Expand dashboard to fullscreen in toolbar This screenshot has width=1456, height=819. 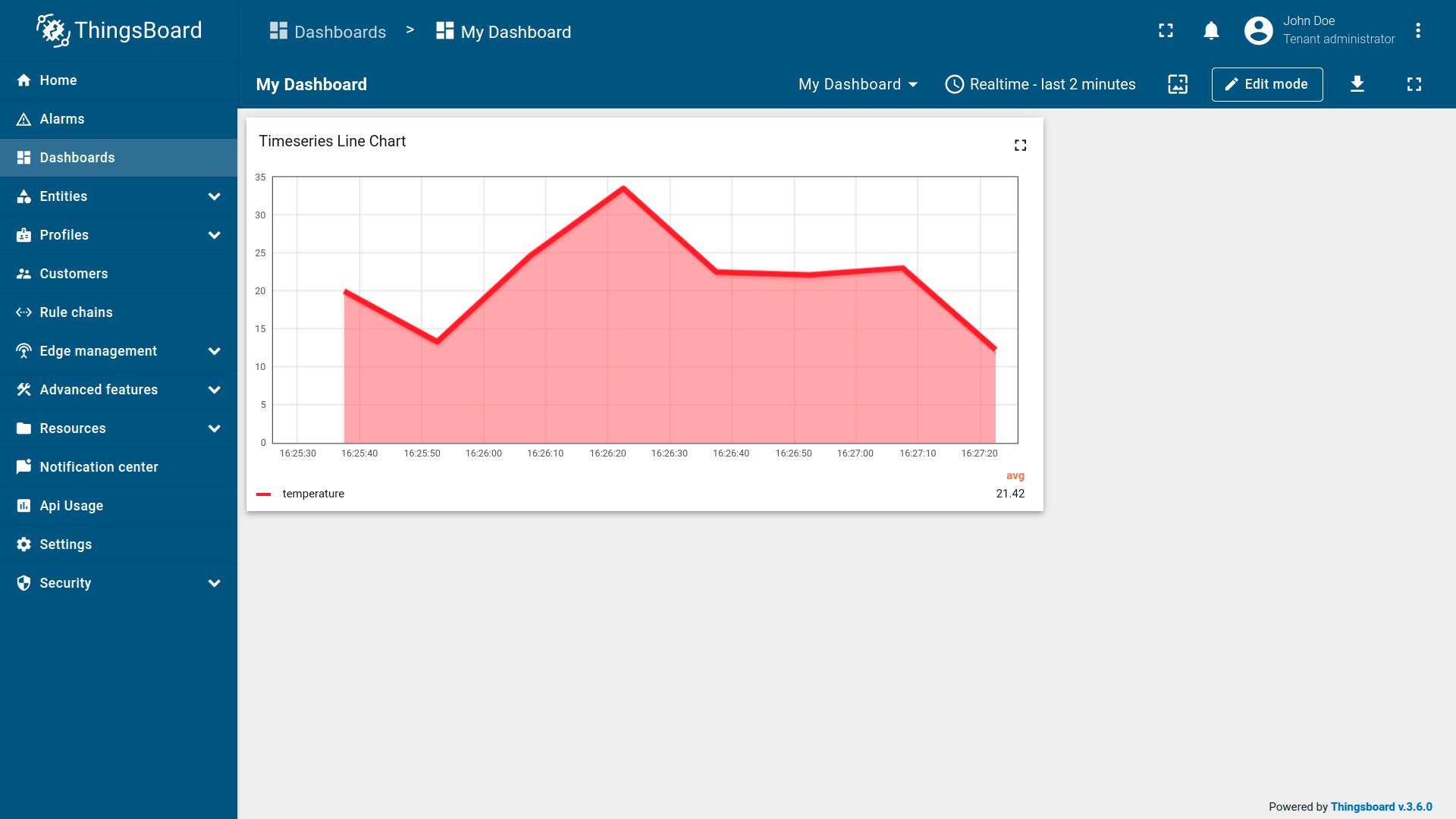point(1414,84)
